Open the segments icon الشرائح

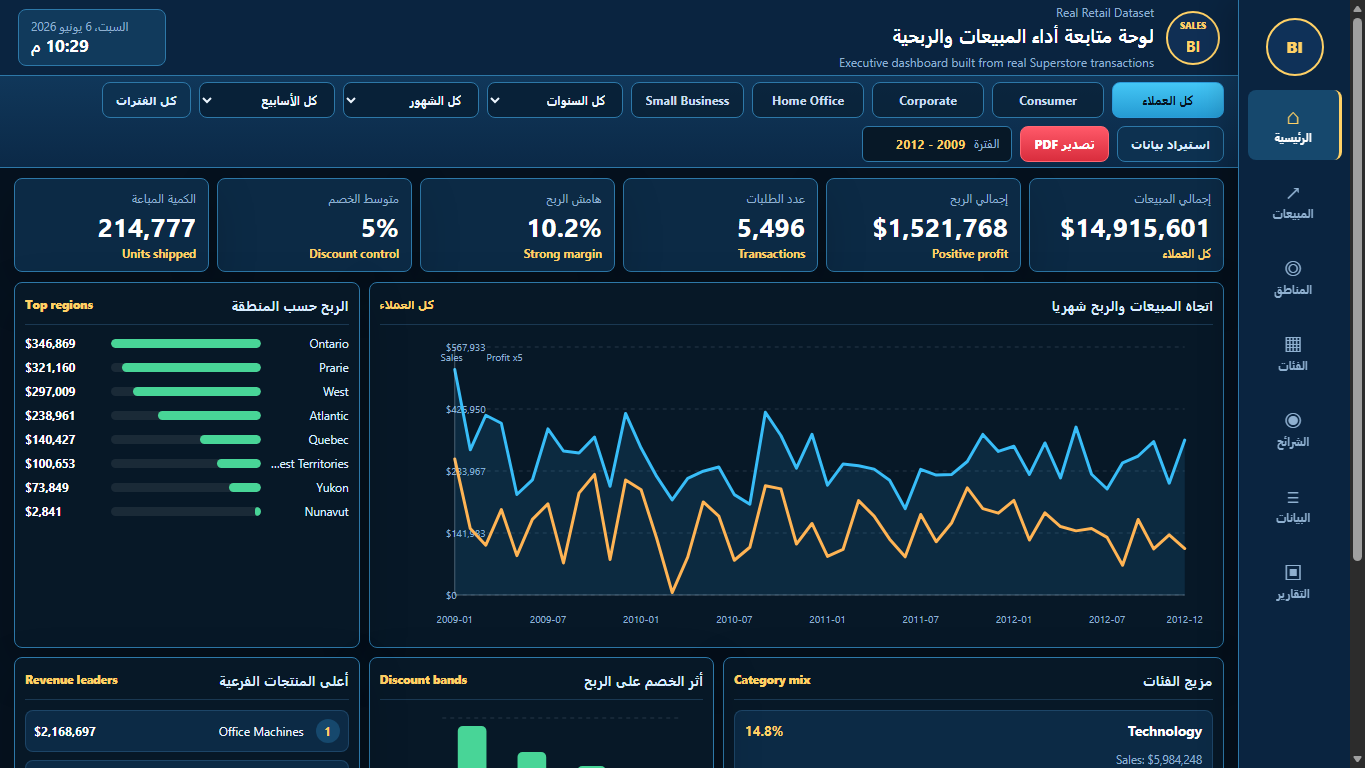point(1293,429)
